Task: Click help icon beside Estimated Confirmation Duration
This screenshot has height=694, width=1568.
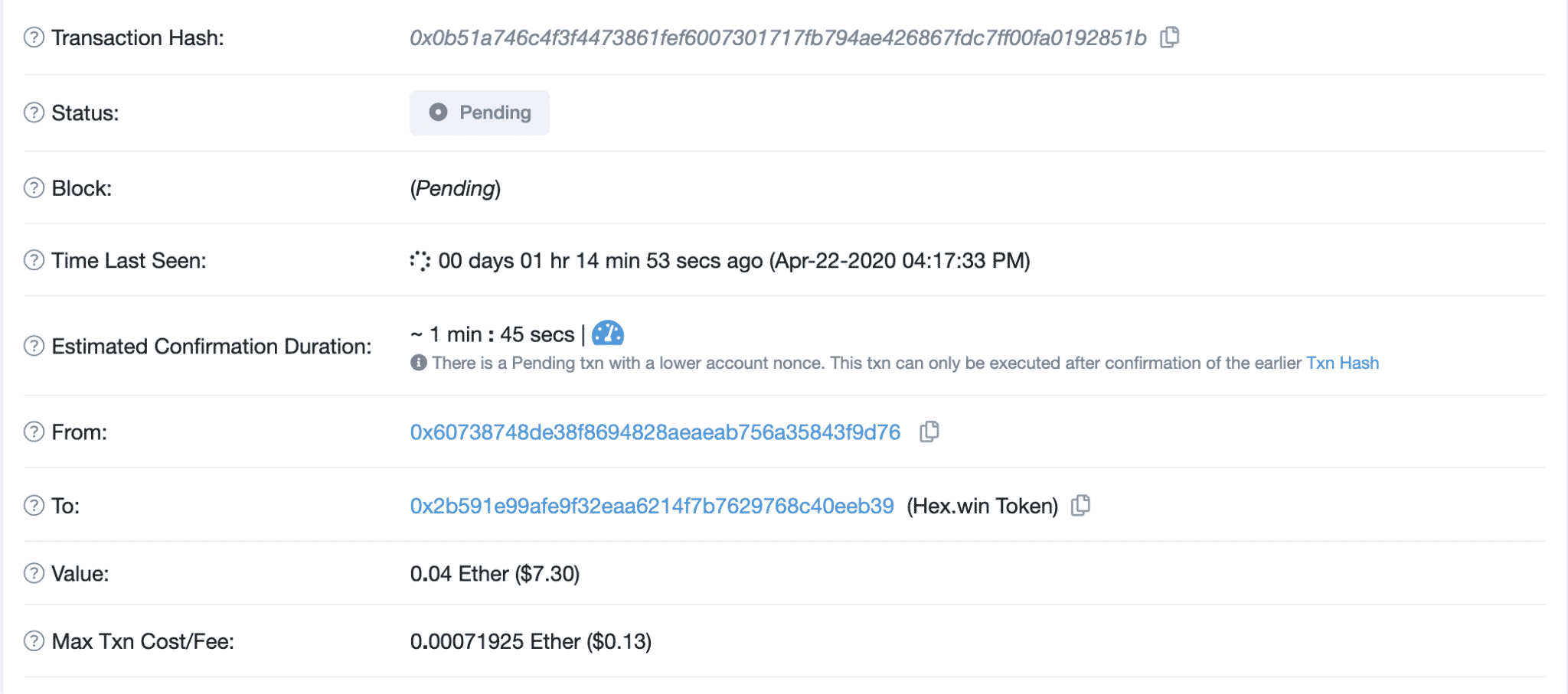Action: point(34,346)
